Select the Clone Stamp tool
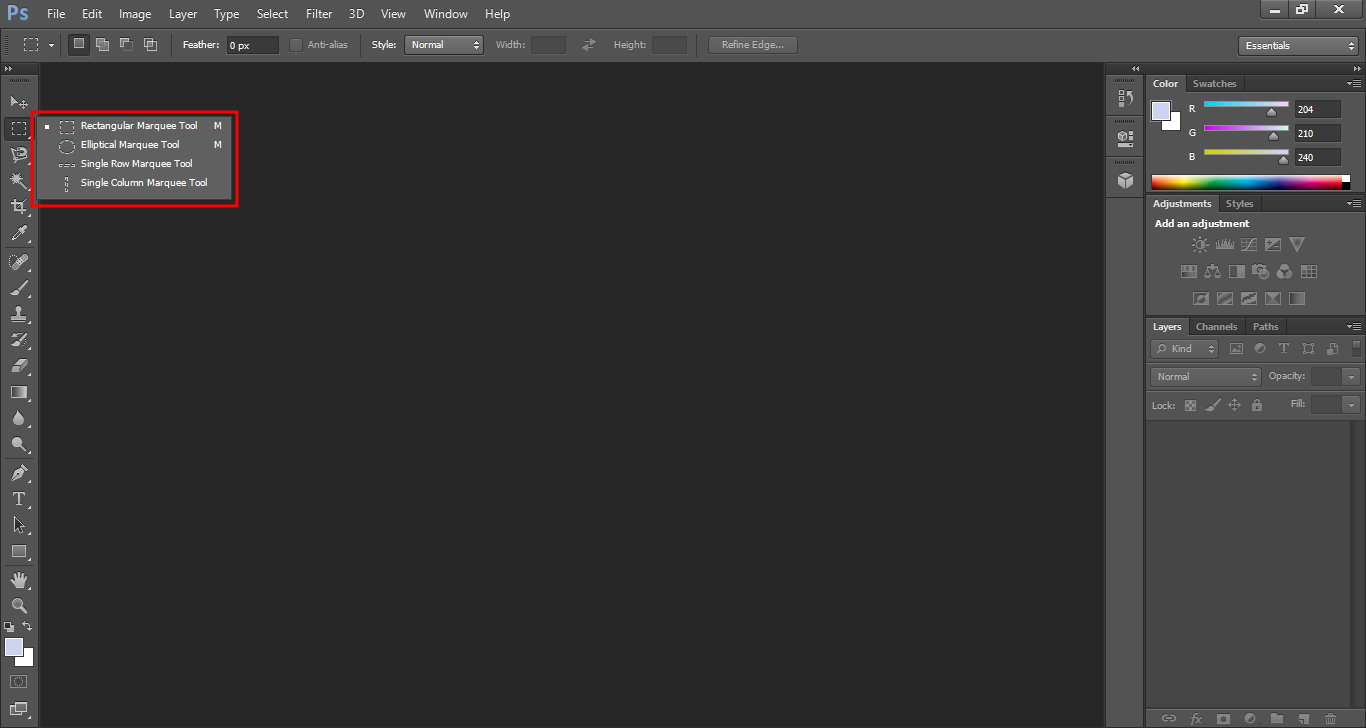 coord(19,314)
